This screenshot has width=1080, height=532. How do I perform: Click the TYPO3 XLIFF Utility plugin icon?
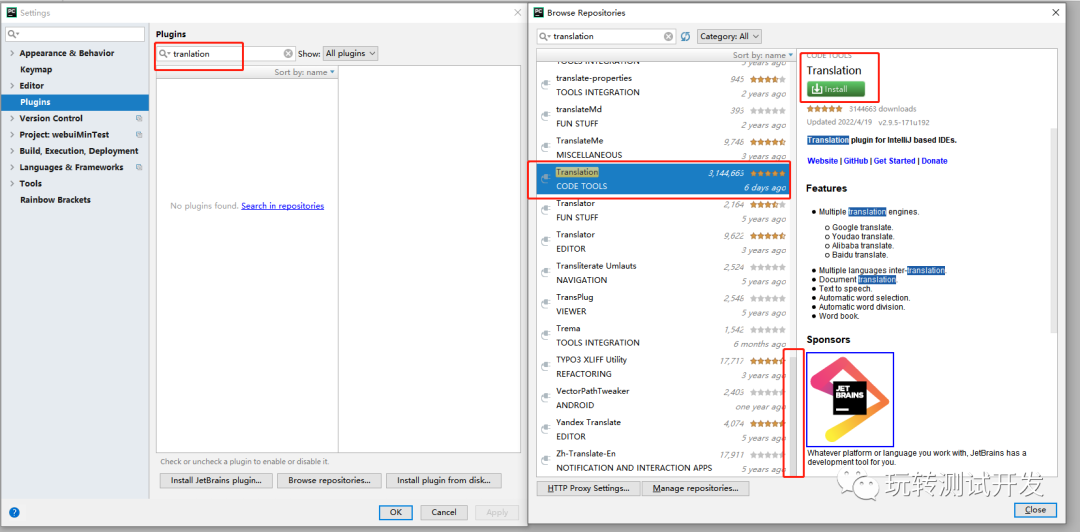click(x=545, y=367)
